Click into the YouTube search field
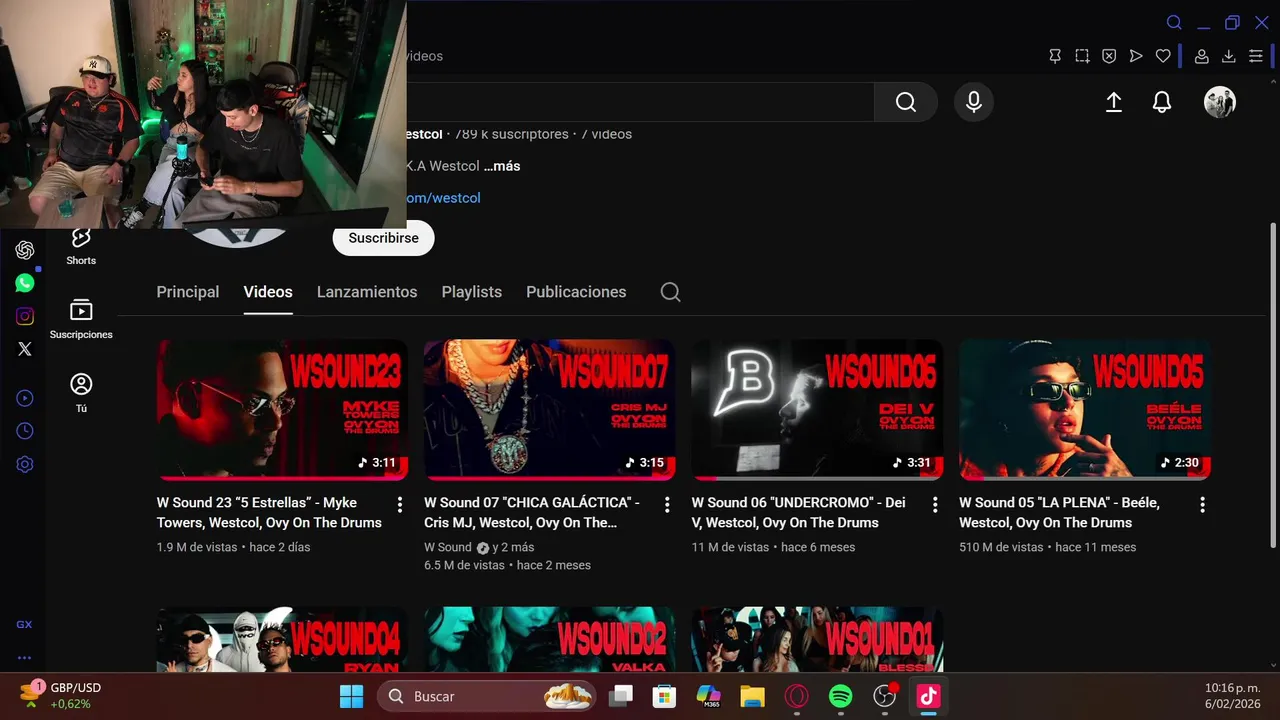This screenshot has height=720, width=1280. [x=640, y=102]
